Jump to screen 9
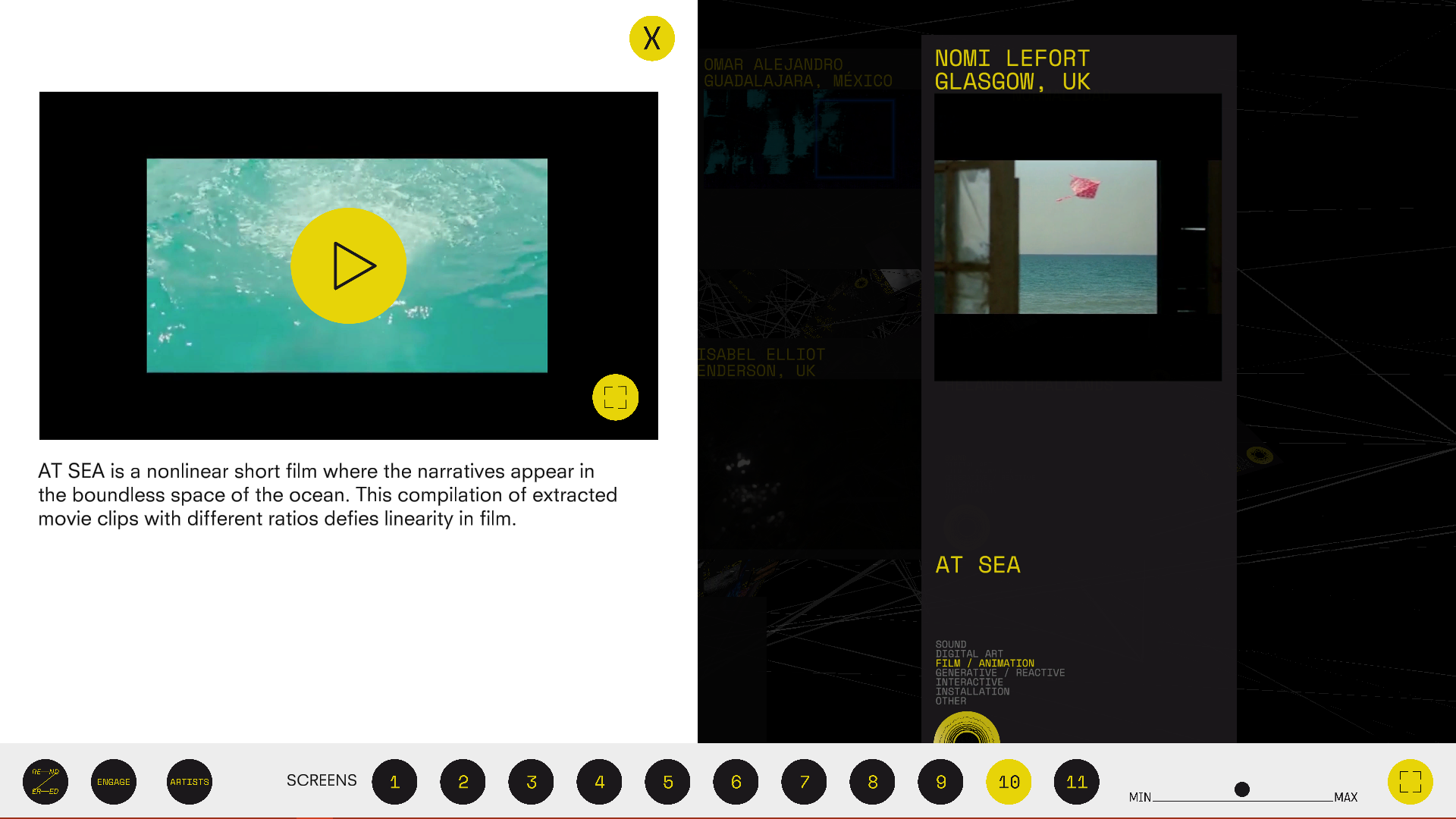 coord(940,782)
